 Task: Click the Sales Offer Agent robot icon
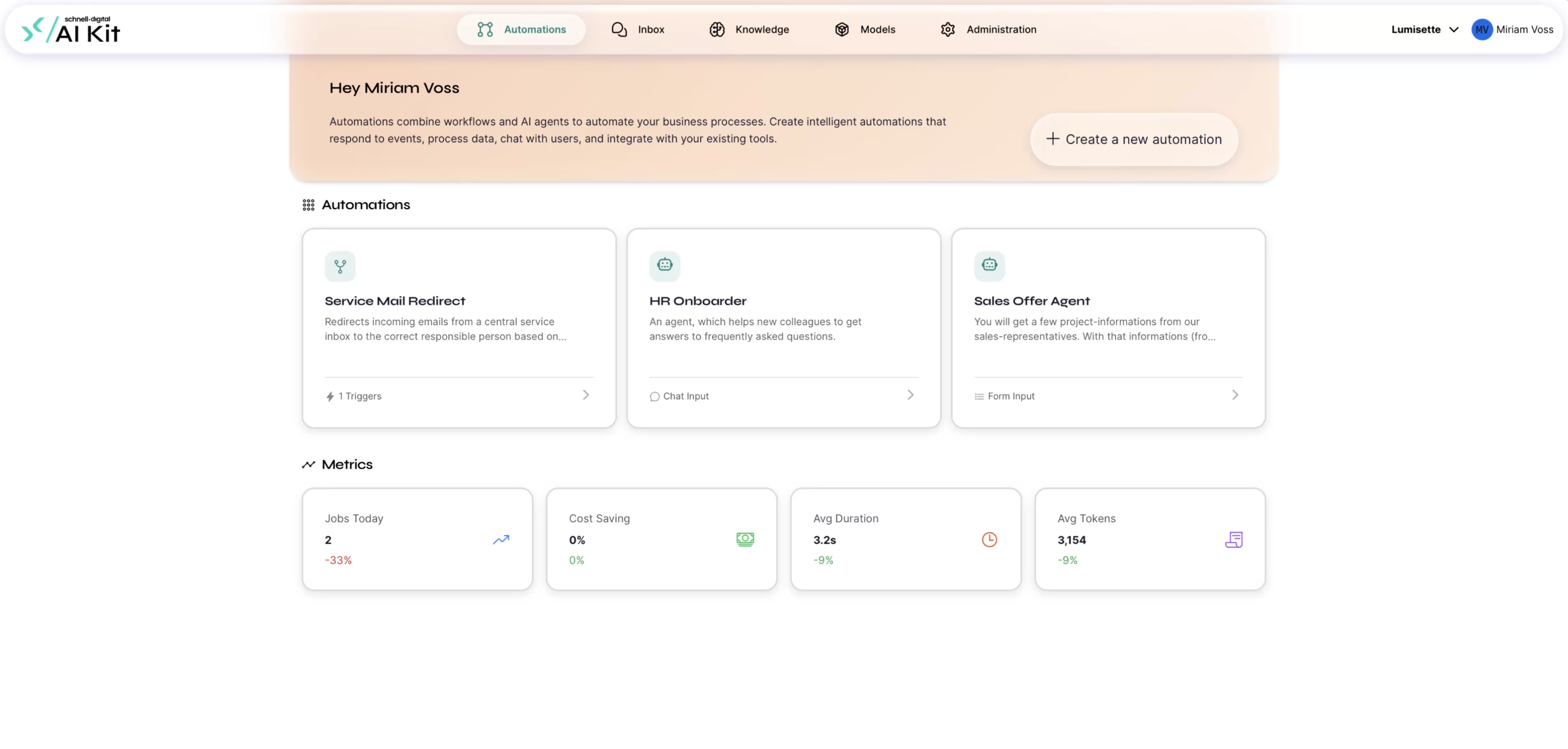pos(989,265)
